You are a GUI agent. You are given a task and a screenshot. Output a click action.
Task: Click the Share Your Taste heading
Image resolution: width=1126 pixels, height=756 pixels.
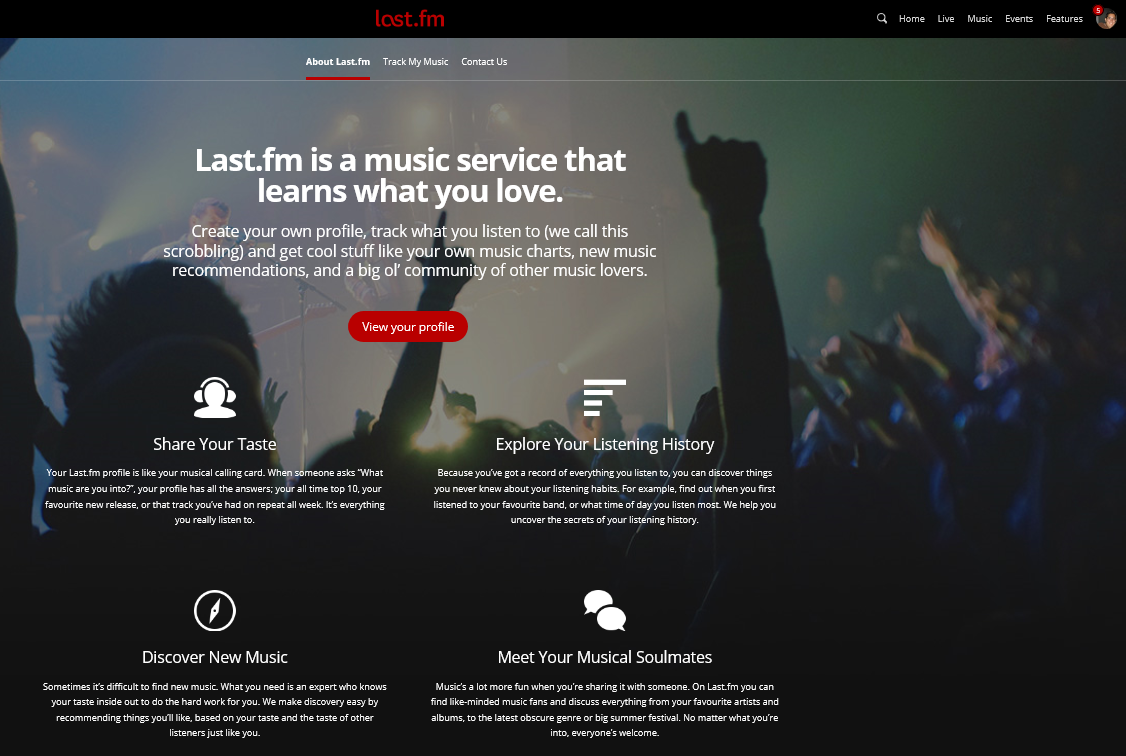click(x=215, y=444)
